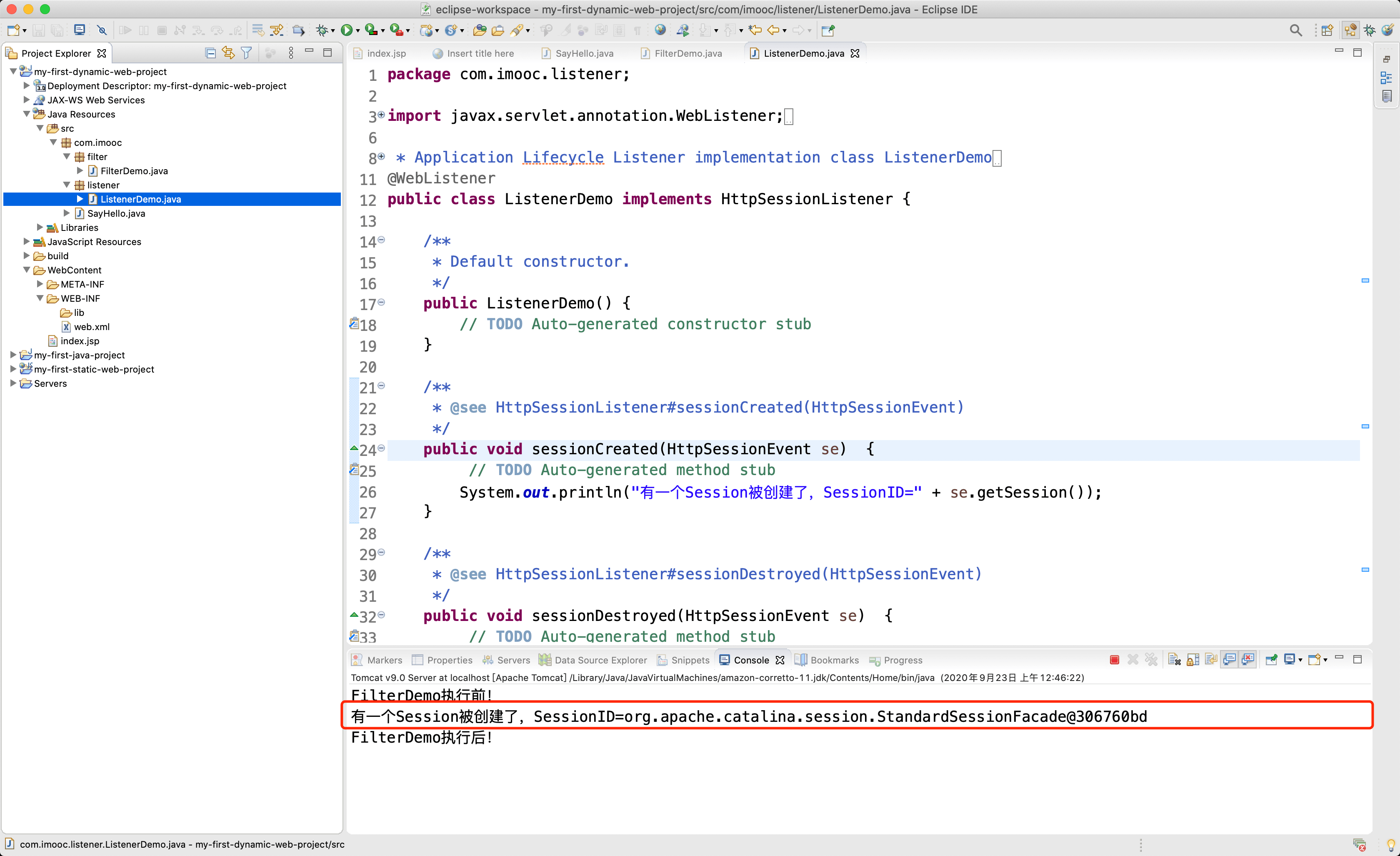The height and width of the screenshot is (856, 1400).
Task: Terminate the server with the red stop button
Action: pyautogui.click(x=1114, y=660)
